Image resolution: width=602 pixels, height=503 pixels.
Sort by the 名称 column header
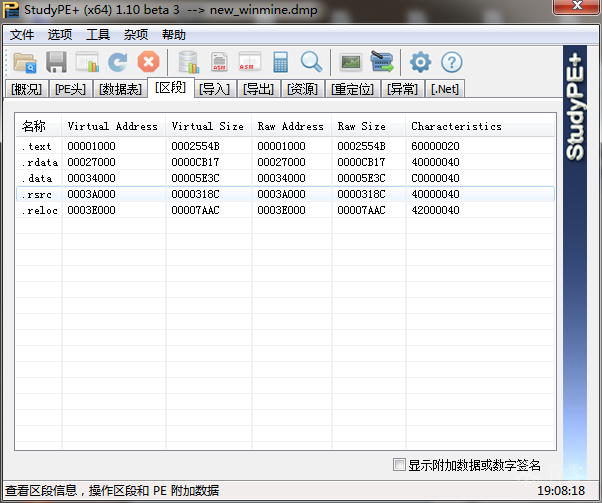click(x=38, y=126)
